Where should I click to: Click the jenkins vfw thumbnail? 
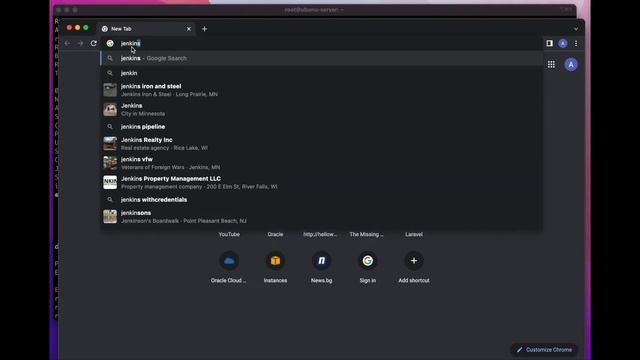pyautogui.click(x=110, y=163)
